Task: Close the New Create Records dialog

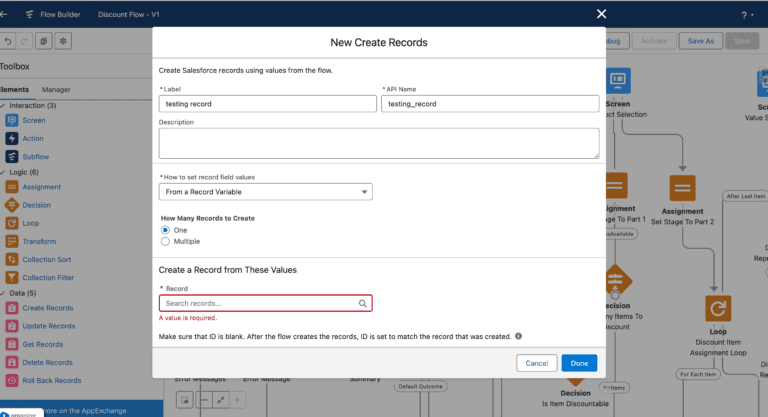Action: coord(601,14)
